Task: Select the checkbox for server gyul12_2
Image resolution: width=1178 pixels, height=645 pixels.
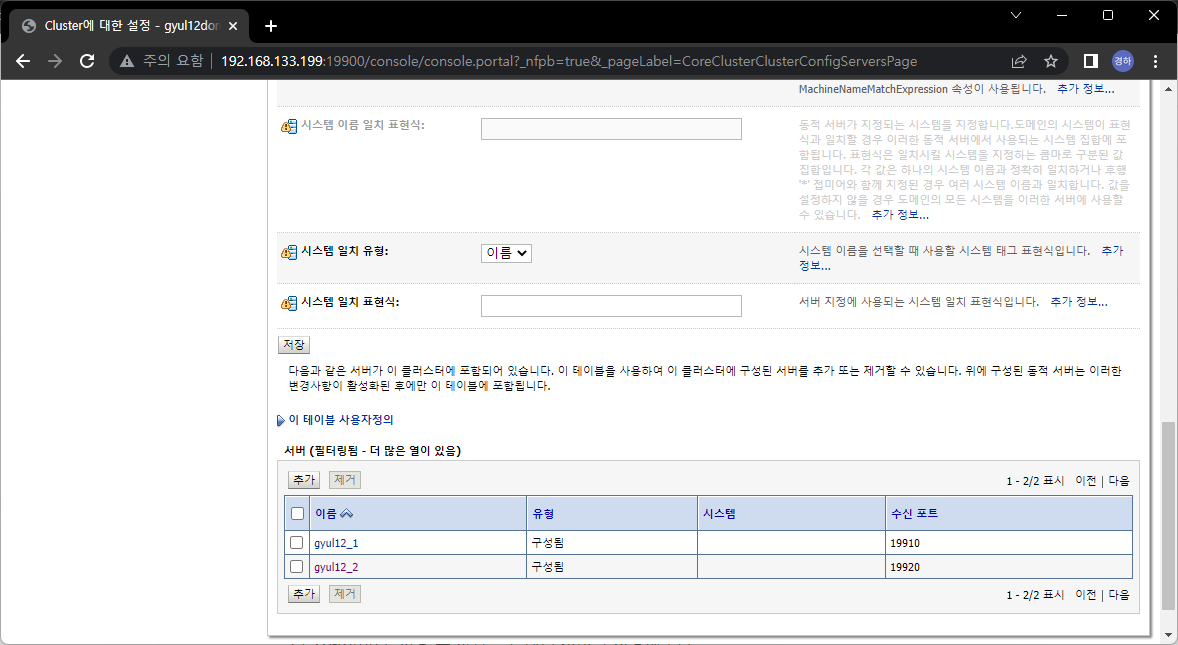Action: [296, 566]
